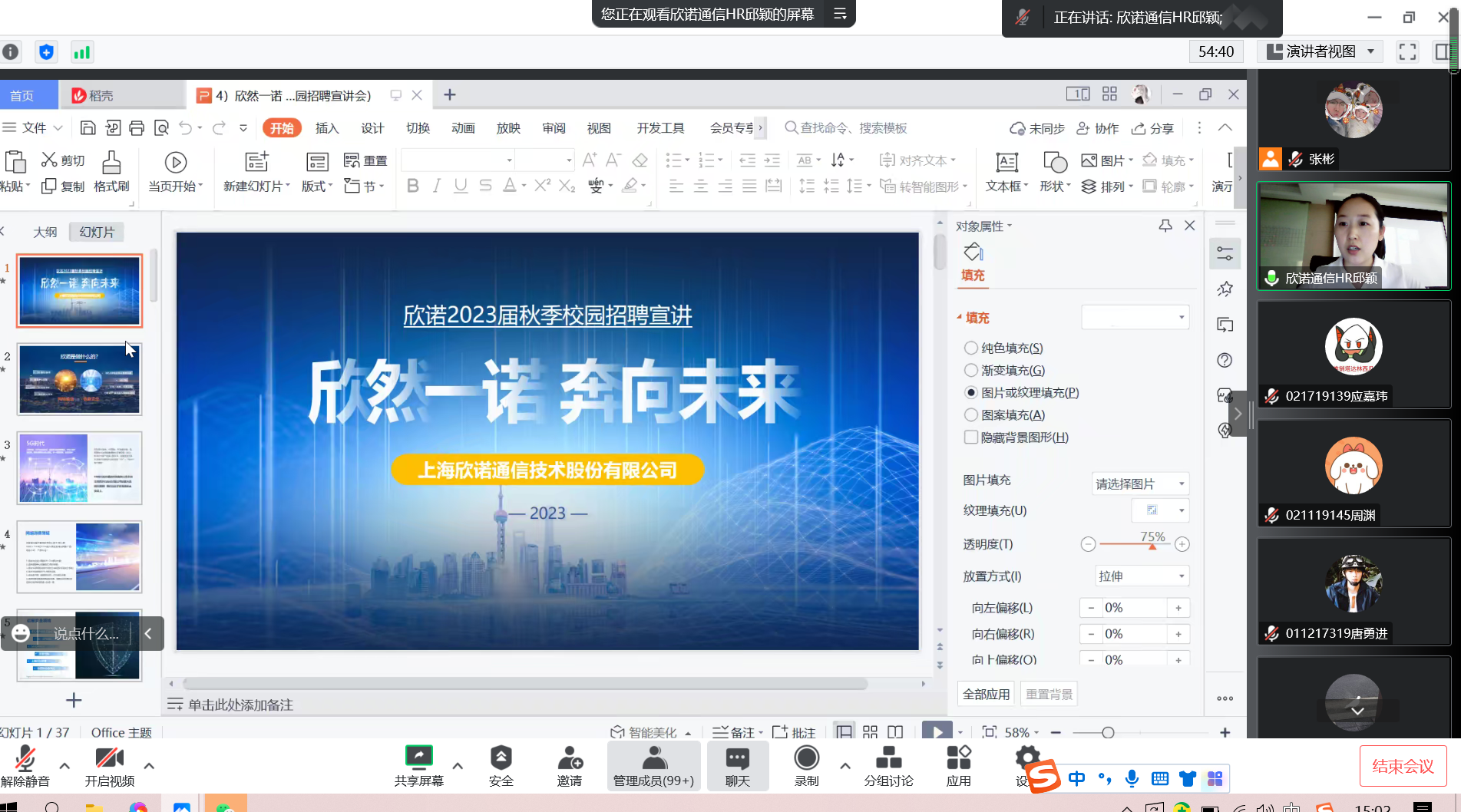Start Recording (录制) the meeting
The height and width of the screenshot is (812, 1461).
click(806, 766)
